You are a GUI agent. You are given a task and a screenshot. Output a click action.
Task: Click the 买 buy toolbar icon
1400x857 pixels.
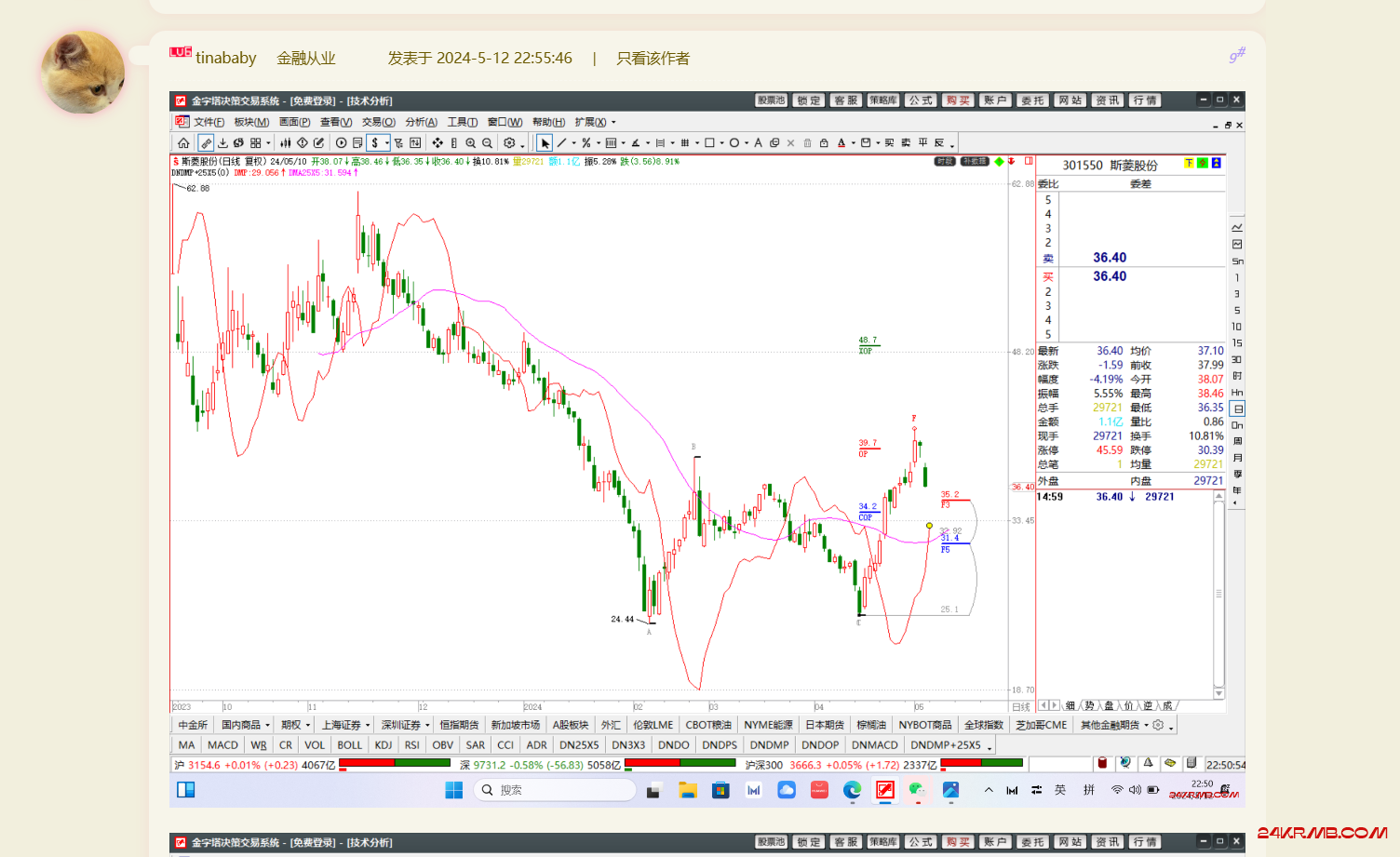point(889,143)
